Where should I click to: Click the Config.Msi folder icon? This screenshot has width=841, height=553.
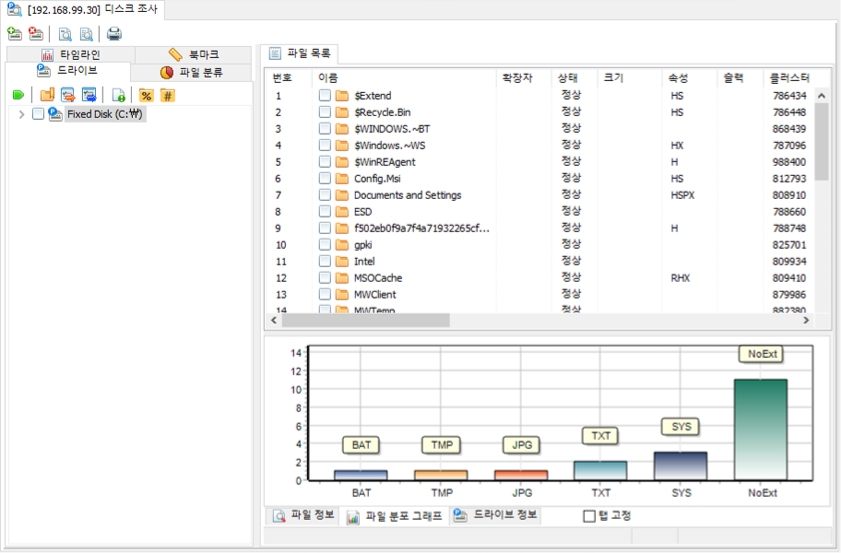(342, 179)
